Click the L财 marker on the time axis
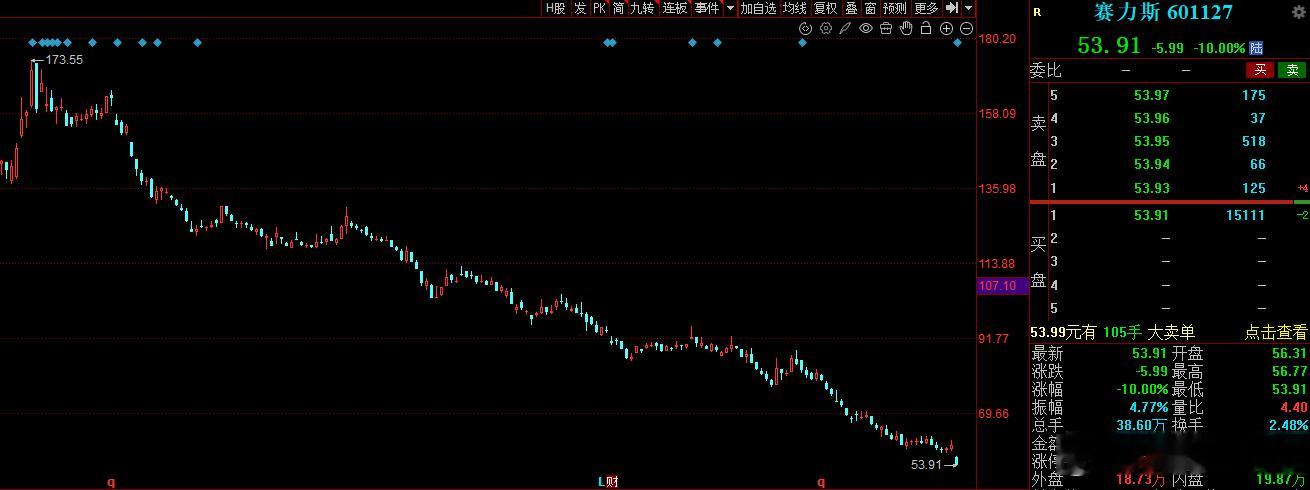This screenshot has height=490, width=1310. coord(608,482)
